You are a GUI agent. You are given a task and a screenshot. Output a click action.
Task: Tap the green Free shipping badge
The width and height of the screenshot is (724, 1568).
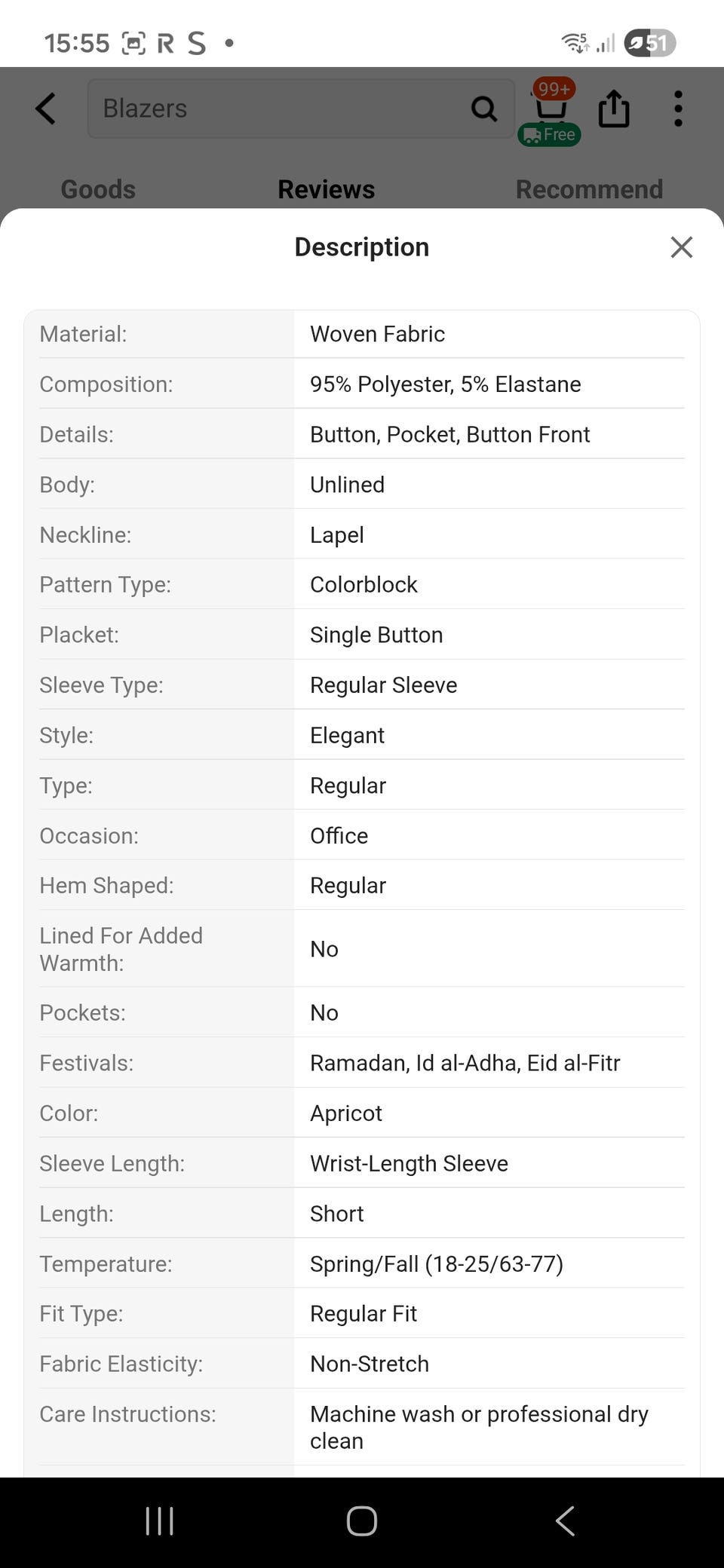(549, 135)
